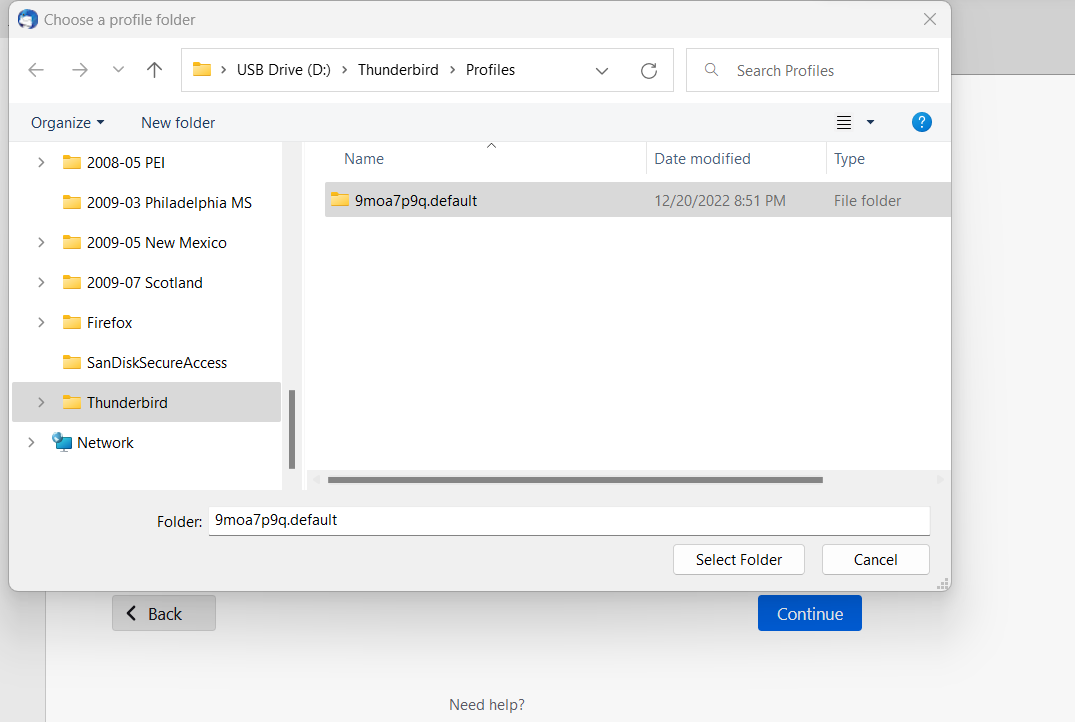Click the blue Help question mark icon
Screen dimensions: 1075x722
click(x=922, y=122)
